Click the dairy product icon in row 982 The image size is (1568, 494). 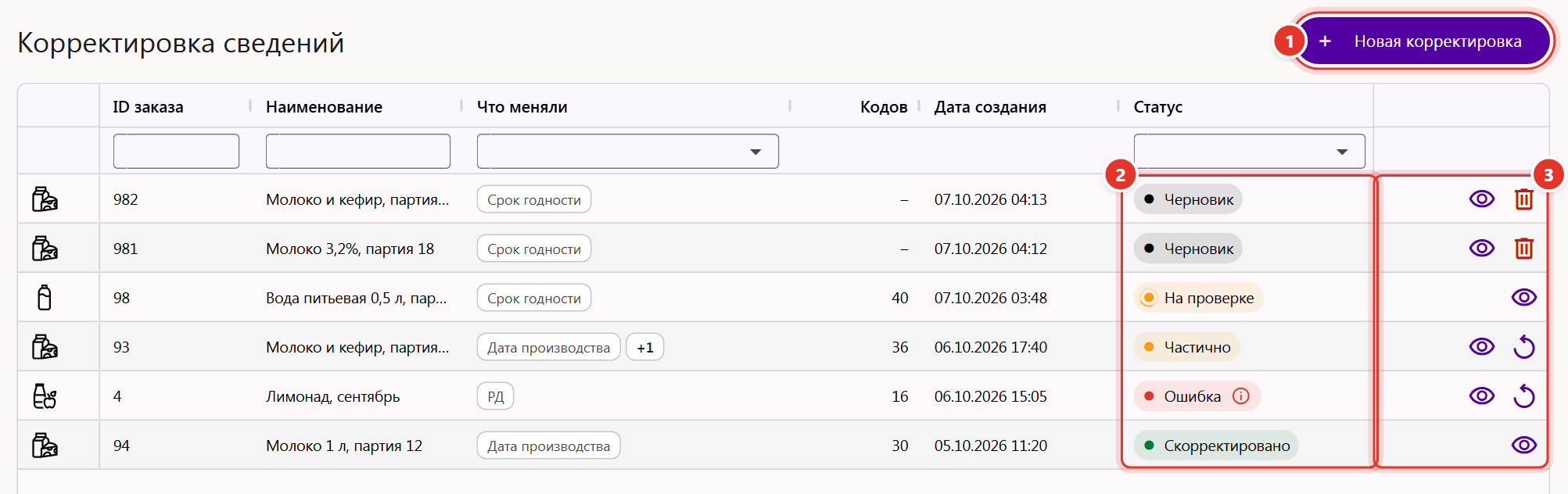click(45, 199)
